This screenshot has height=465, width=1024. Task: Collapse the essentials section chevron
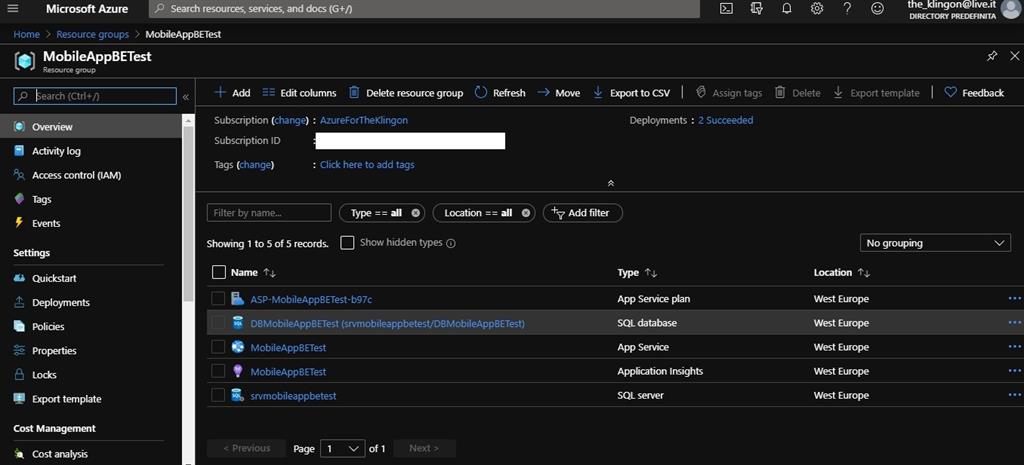pos(611,184)
